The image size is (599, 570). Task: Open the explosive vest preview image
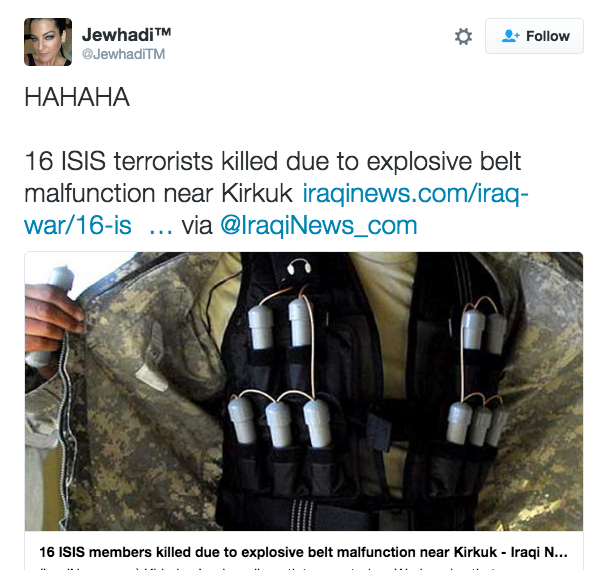[x=304, y=391]
